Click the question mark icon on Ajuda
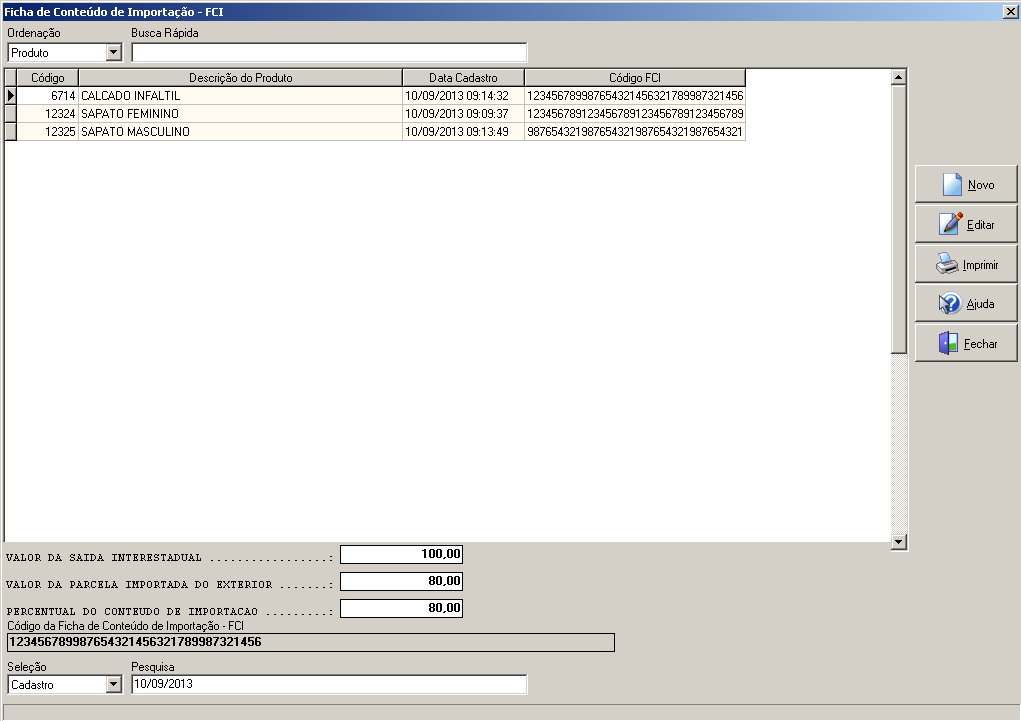Image resolution: width=1021 pixels, height=721 pixels. (x=950, y=304)
